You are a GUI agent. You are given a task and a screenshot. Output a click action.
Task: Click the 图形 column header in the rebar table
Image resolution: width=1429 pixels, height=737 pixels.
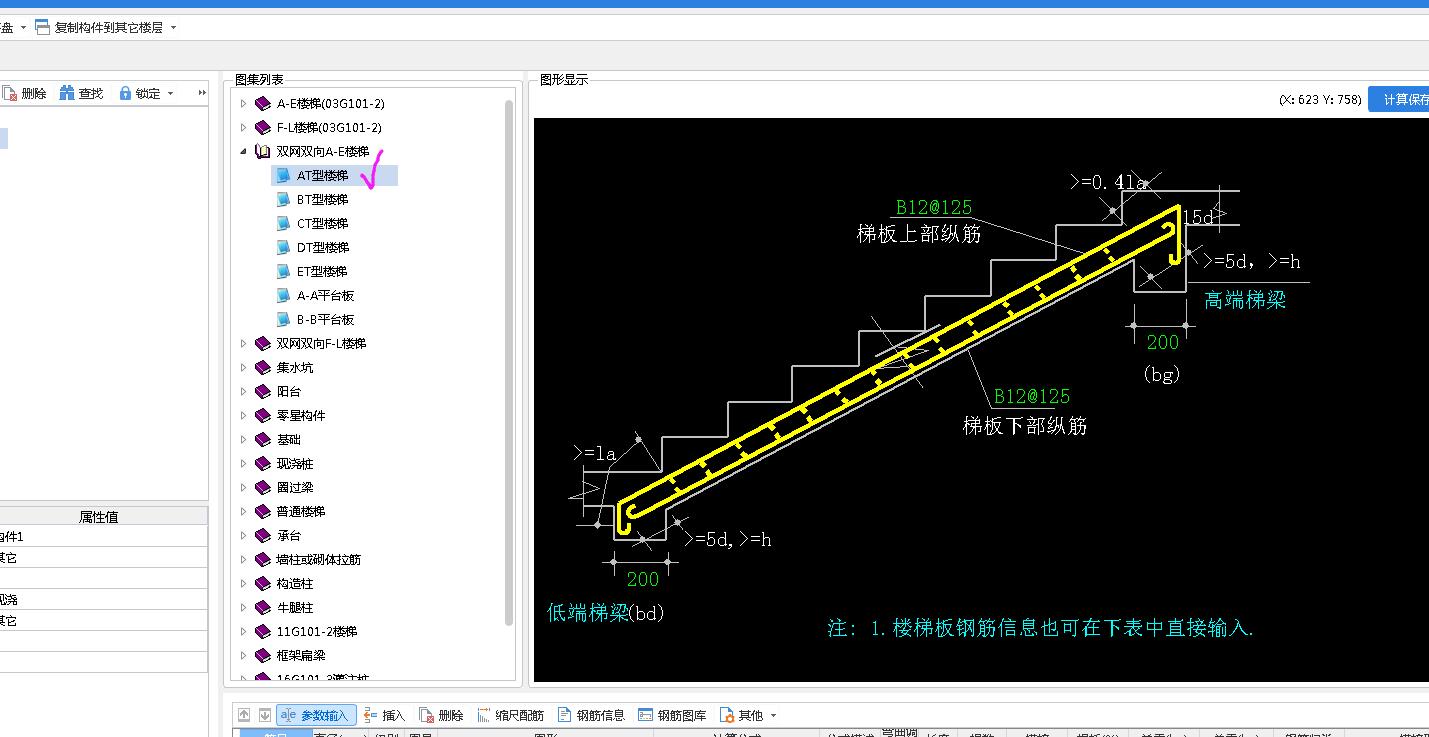[x=545, y=735]
